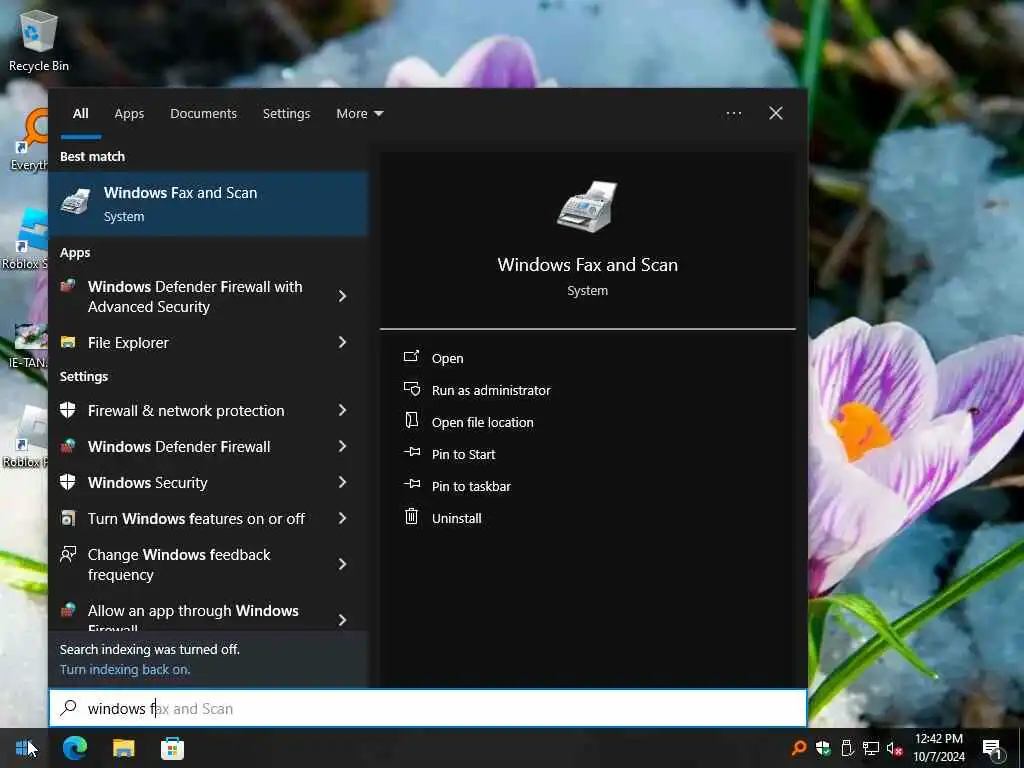Image resolution: width=1024 pixels, height=768 pixels.
Task: Click Safely Remove Hardware tray icon
Action: pyautogui.click(x=847, y=748)
